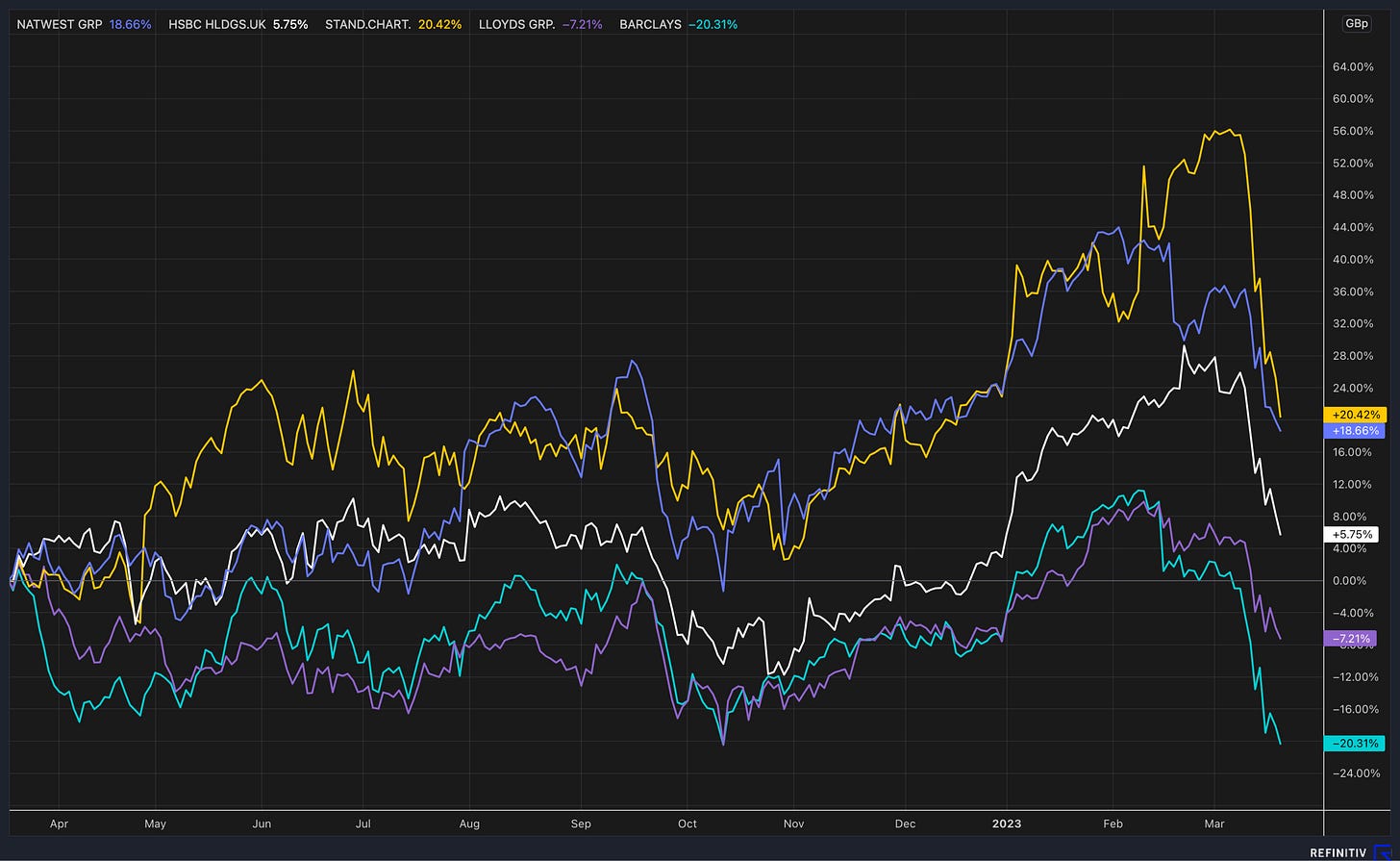Image resolution: width=1400 pixels, height=861 pixels.
Task: Click the REFINITIV brand text
Action: click(1338, 852)
